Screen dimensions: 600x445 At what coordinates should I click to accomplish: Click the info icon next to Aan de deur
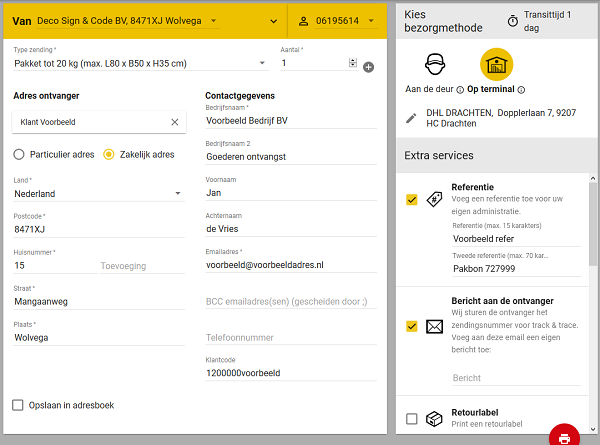[x=460, y=90]
